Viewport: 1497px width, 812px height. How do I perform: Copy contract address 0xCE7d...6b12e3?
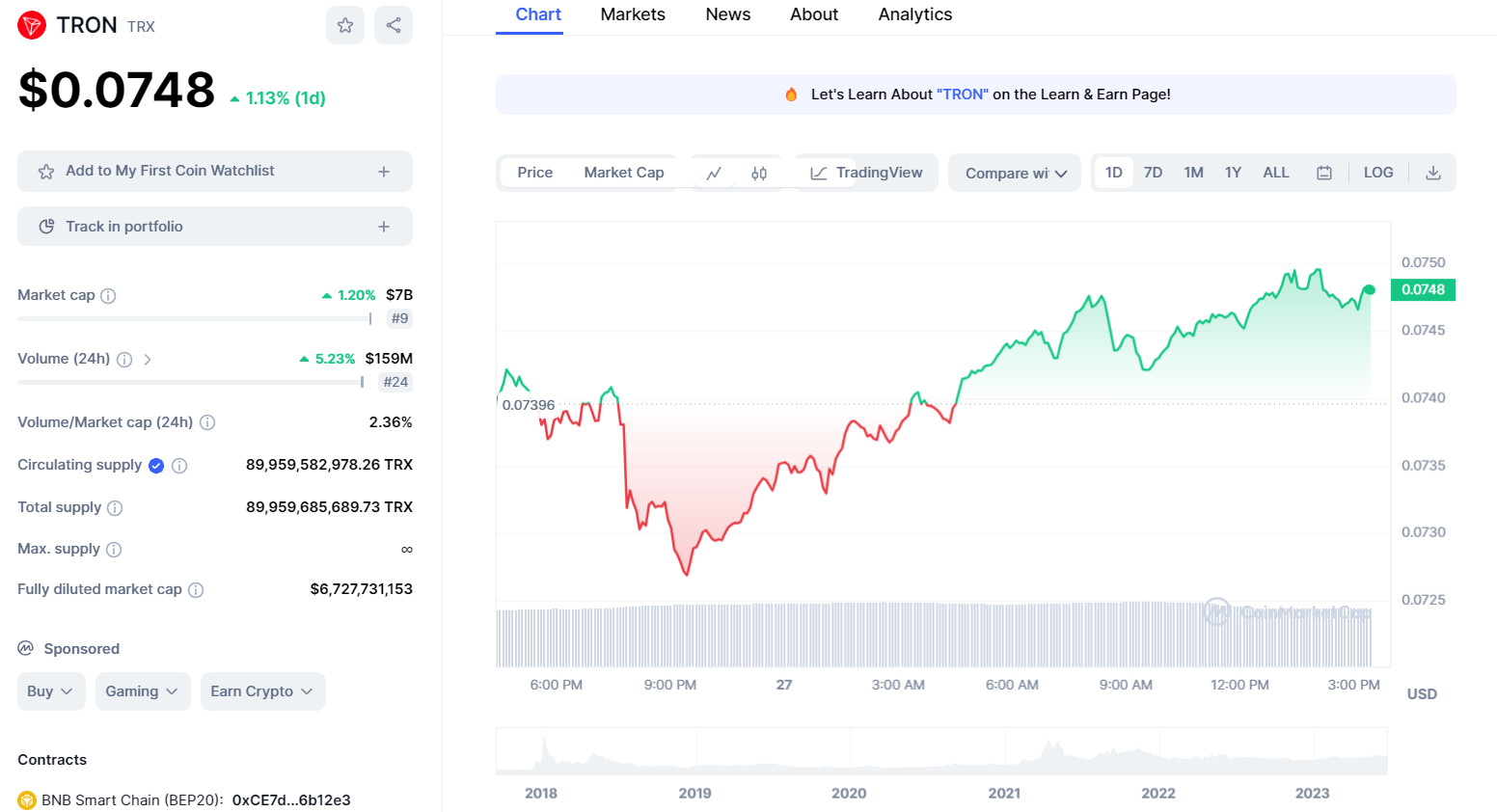tap(291, 800)
